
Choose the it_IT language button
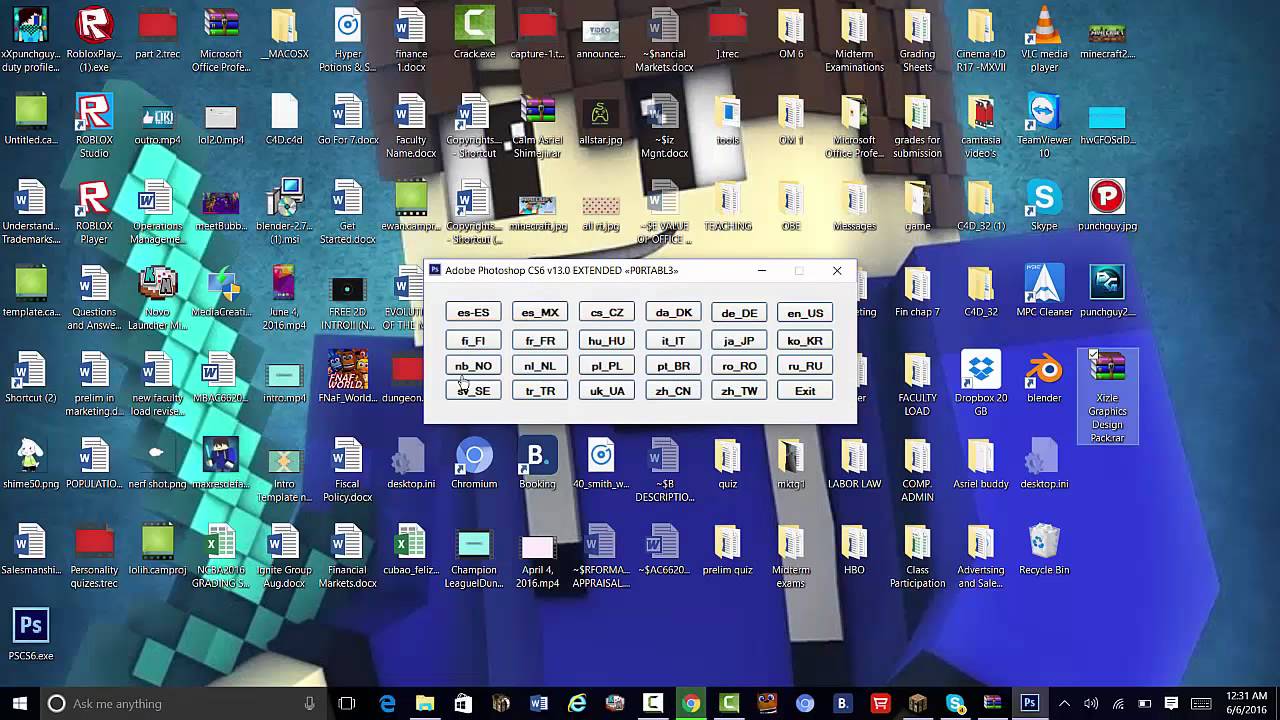673,341
